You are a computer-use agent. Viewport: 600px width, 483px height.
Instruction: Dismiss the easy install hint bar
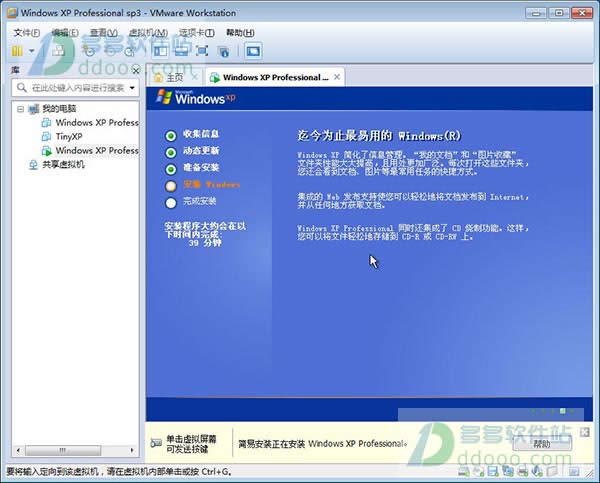(584, 432)
